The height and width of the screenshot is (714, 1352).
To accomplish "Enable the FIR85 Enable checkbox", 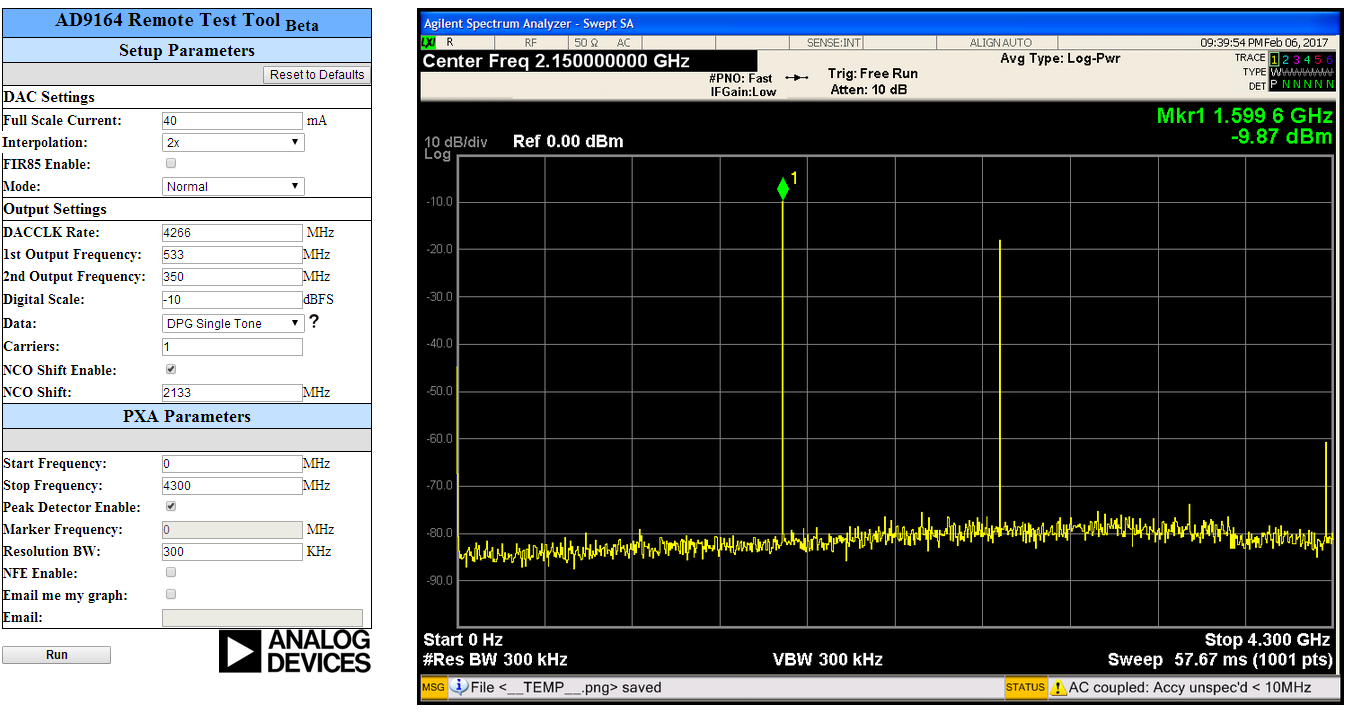I will tap(170, 163).
